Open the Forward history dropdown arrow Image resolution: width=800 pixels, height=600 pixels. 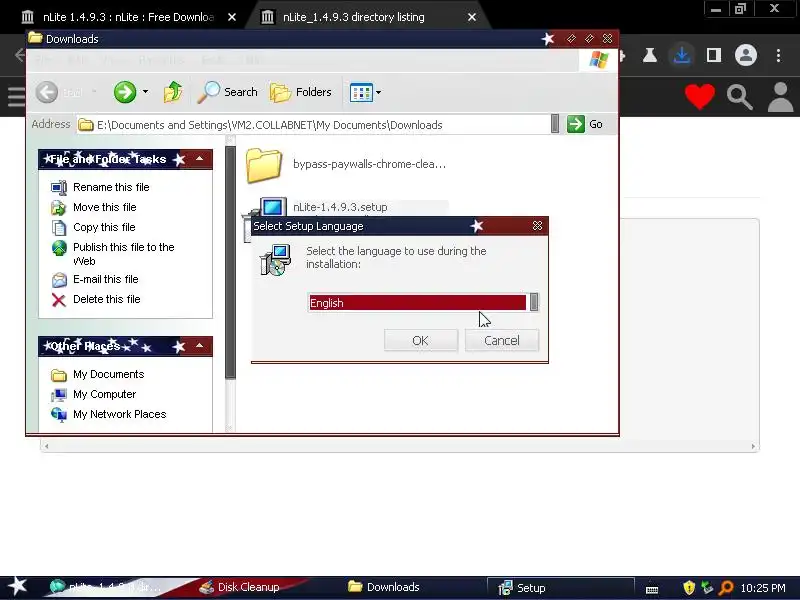(x=145, y=92)
